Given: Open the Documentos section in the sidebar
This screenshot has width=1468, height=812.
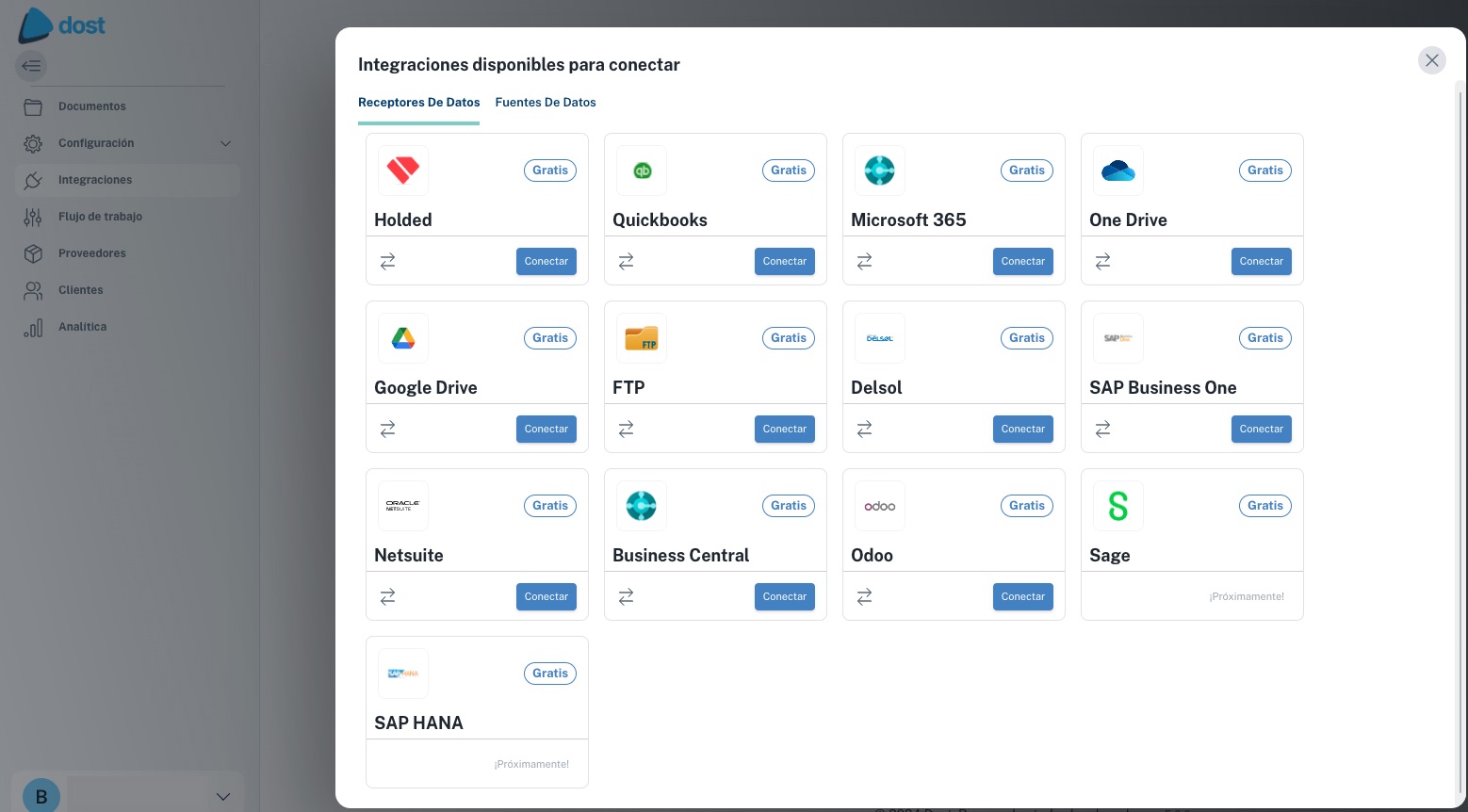Looking at the screenshot, I should click(x=91, y=106).
